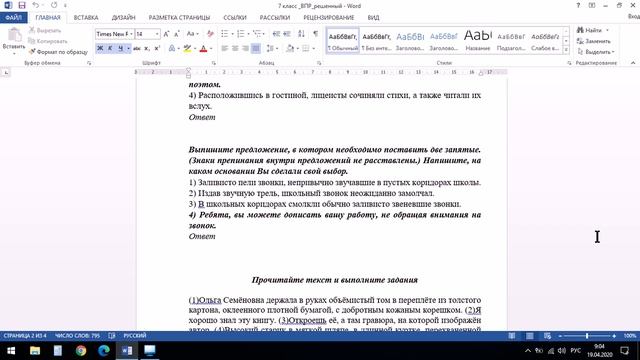Align text to the left
Screen dimensions: 640x360
224,49
